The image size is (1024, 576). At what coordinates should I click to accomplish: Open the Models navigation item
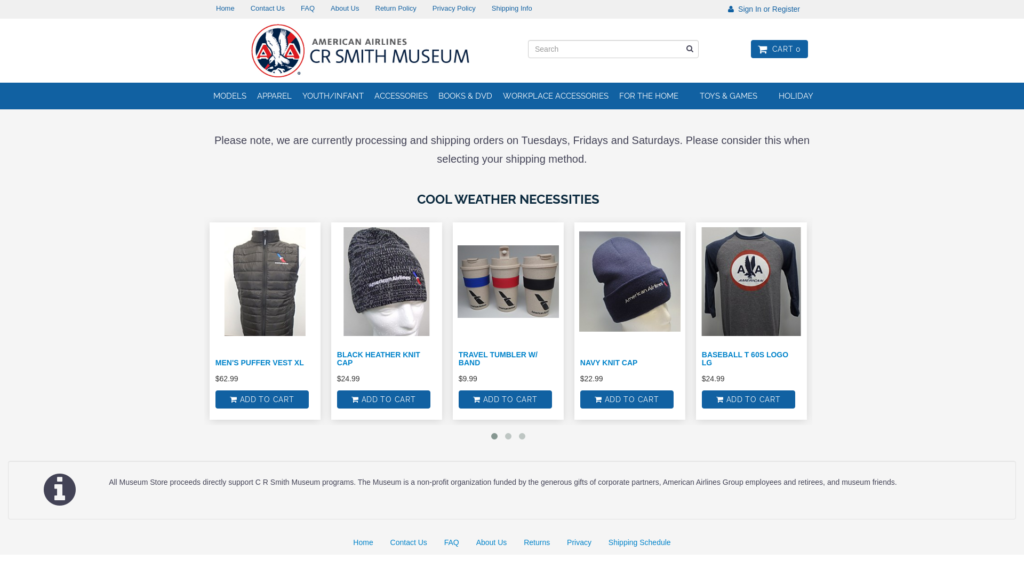(229, 96)
